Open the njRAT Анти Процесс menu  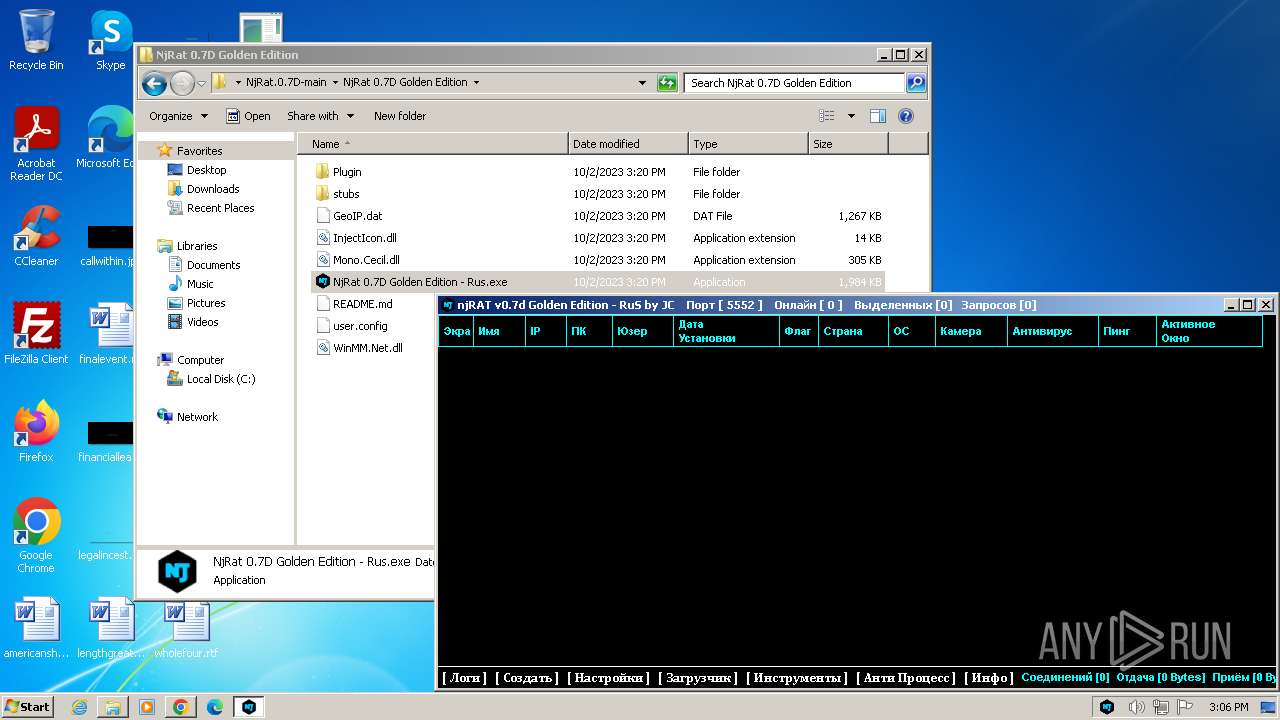click(906, 678)
